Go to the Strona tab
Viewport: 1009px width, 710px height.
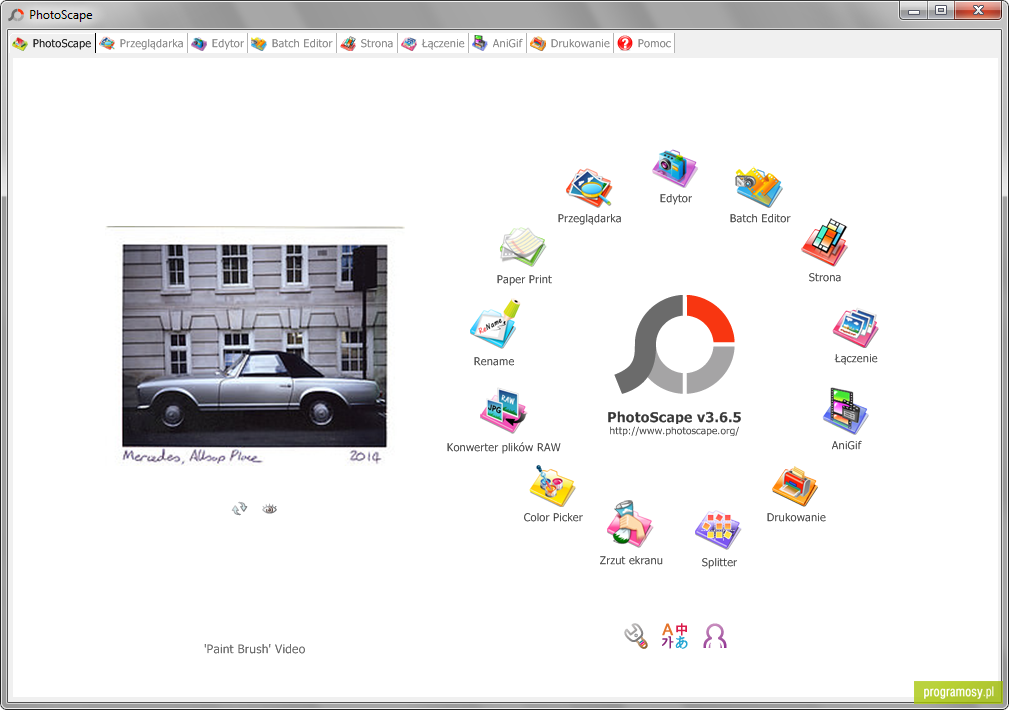(x=367, y=43)
